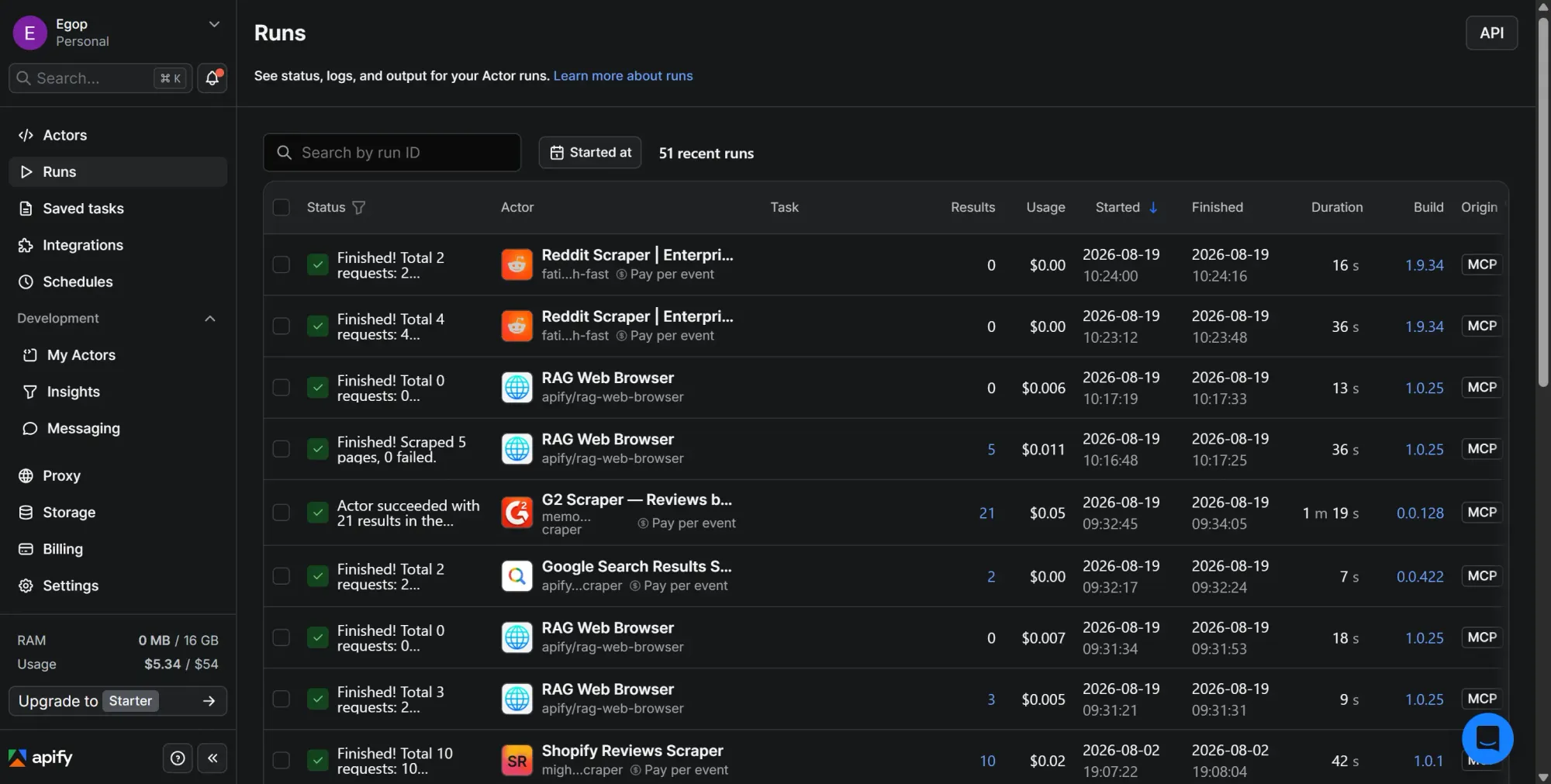Viewport: 1551px width, 784px height.
Task: Check the RAG Web Browser 10:17:19 run
Action: tap(282, 387)
